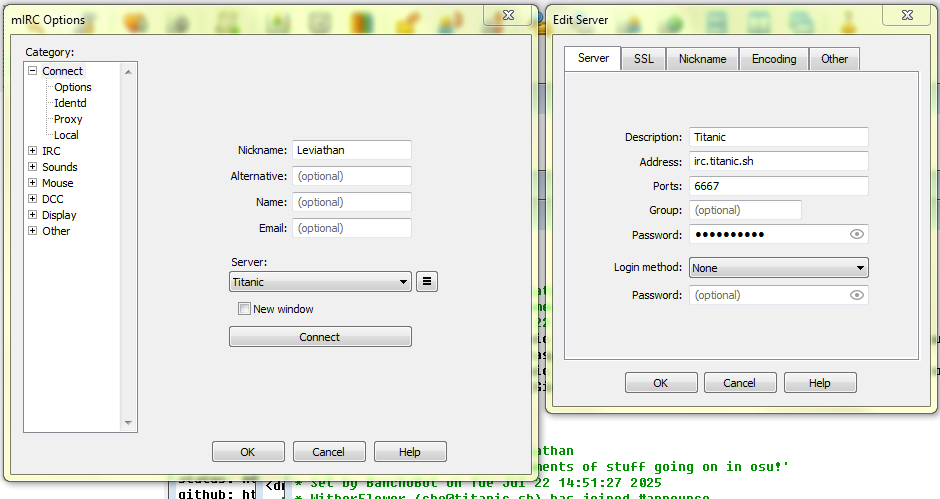Reveal the server password with eye icon
Viewport: 940px width, 499px height.
(857, 235)
